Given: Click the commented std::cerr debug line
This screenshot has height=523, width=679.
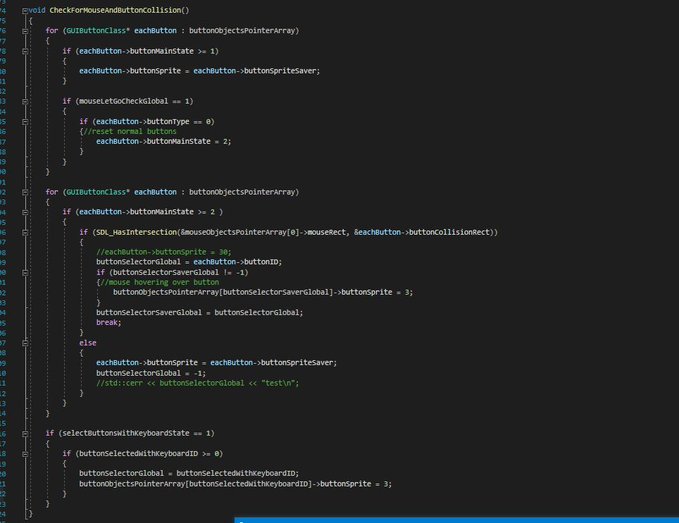Looking at the screenshot, I should coord(197,383).
